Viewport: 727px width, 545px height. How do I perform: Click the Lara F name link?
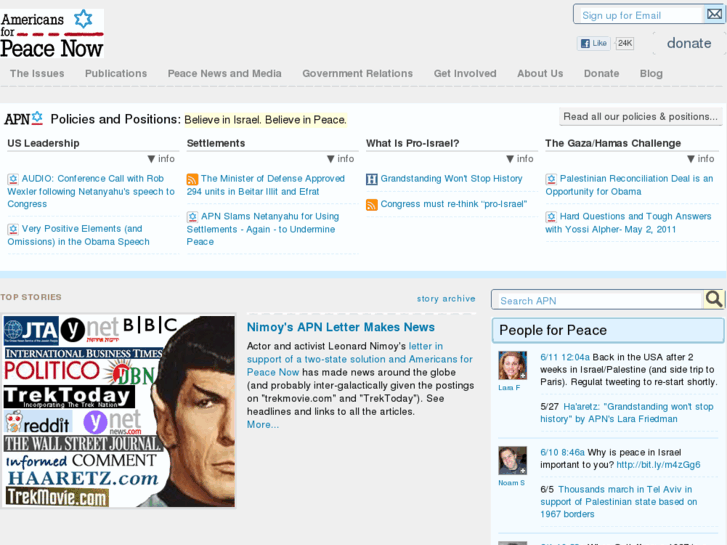point(509,387)
